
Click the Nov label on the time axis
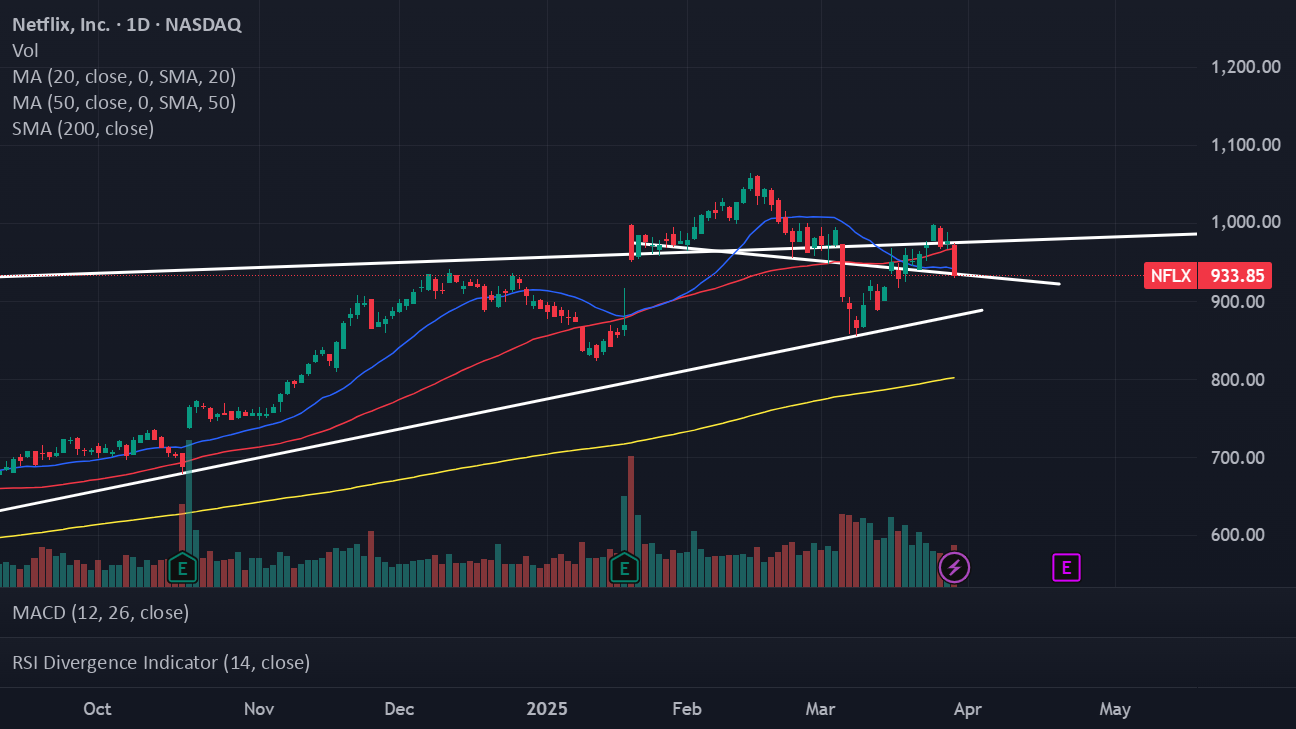[x=259, y=709]
